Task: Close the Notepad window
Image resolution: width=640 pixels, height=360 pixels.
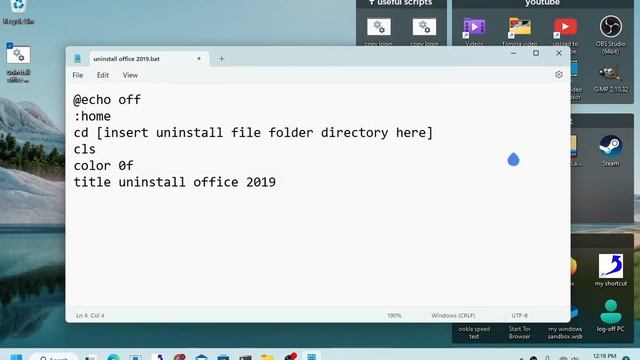Action: (x=559, y=53)
